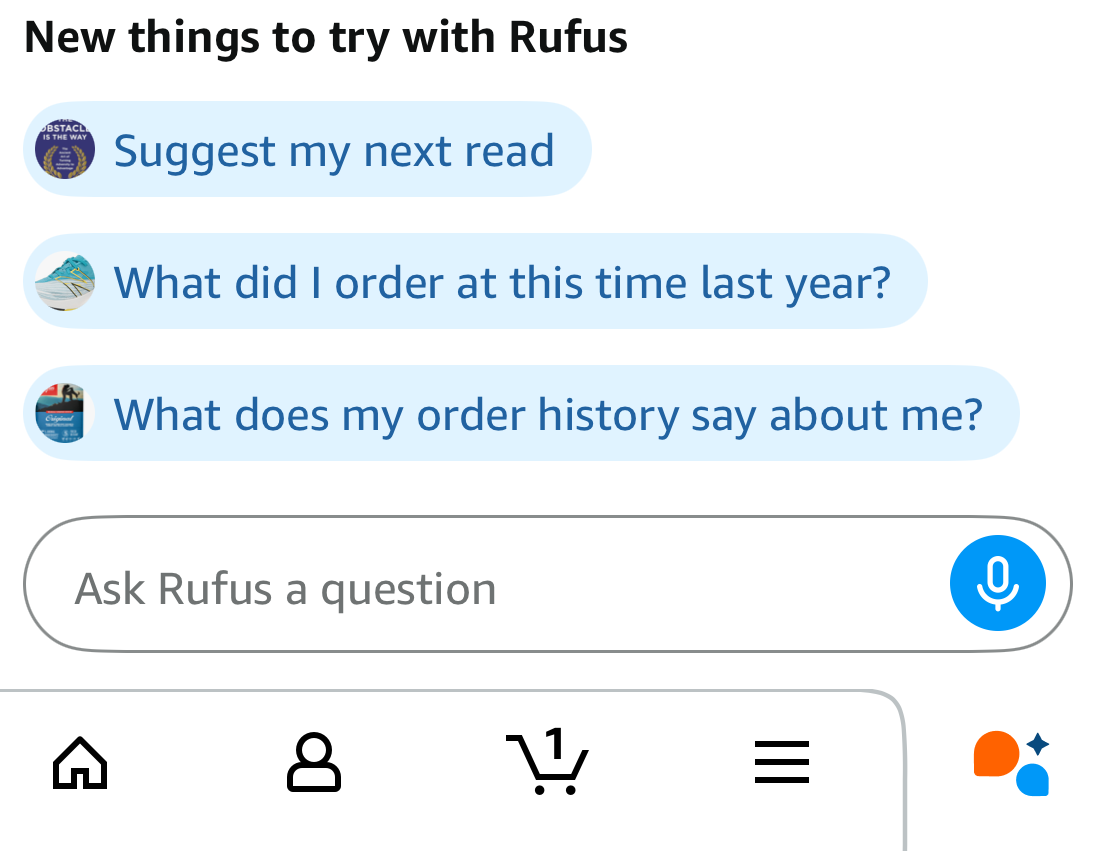1105x851 pixels.
Task: Open the hamburger menu
Action: click(x=781, y=765)
